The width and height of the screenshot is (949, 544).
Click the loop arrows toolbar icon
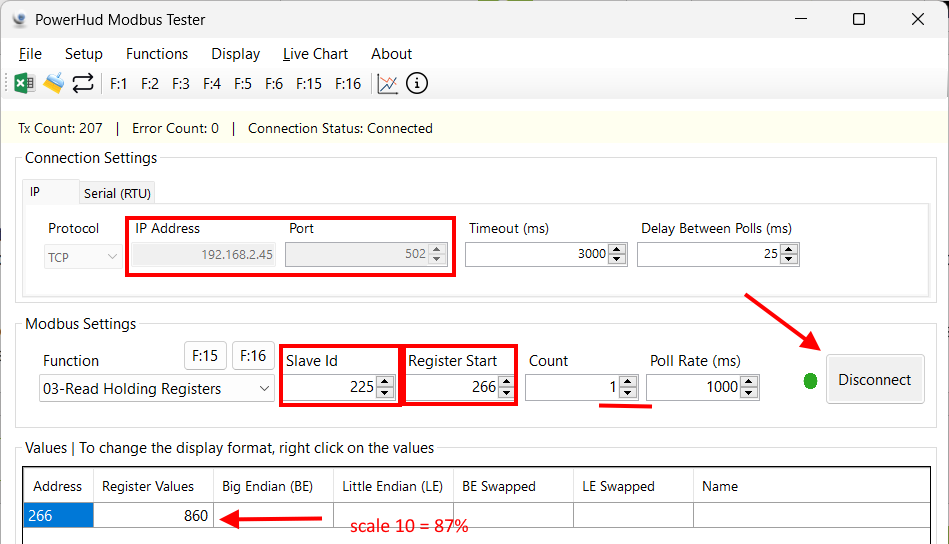pyautogui.click(x=83, y=84)
